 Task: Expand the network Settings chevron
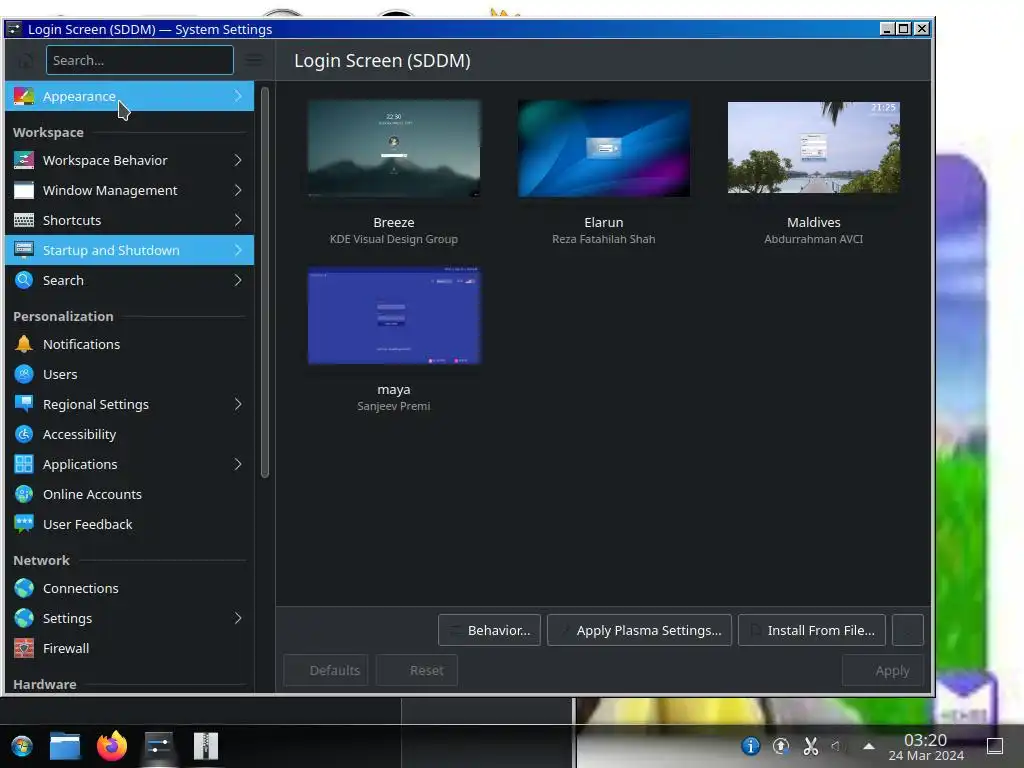click(238, 618)
